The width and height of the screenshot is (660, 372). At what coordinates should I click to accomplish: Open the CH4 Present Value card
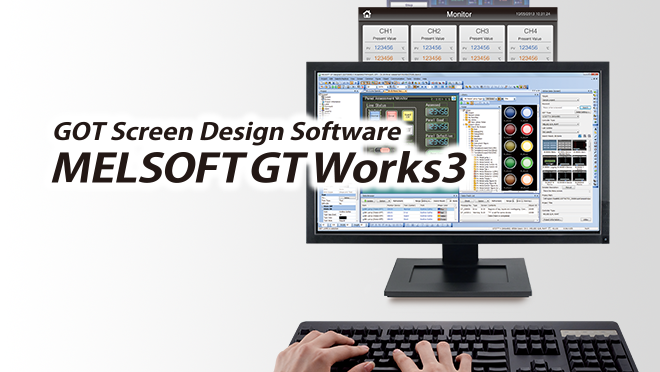click(530, 43)
